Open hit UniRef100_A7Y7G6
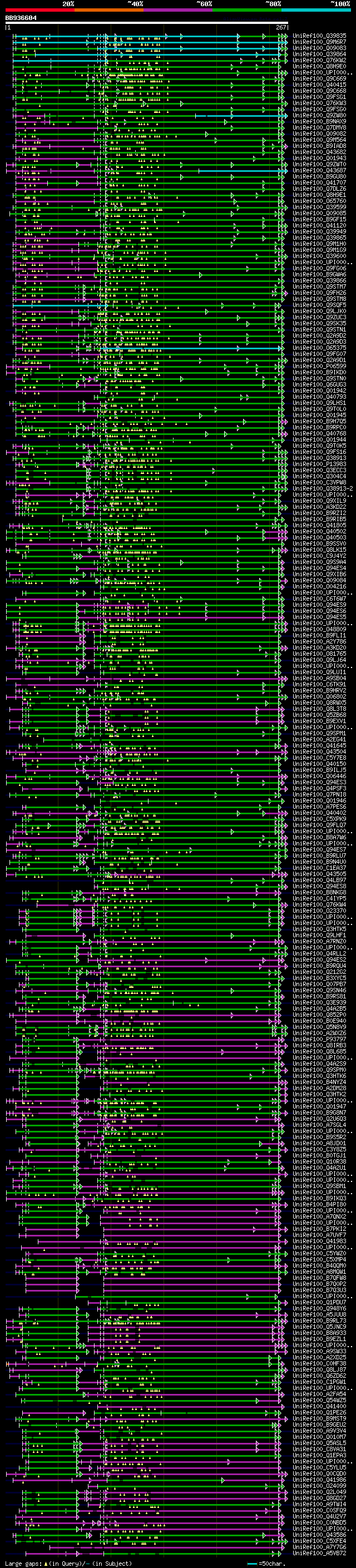 [319, 1547]
